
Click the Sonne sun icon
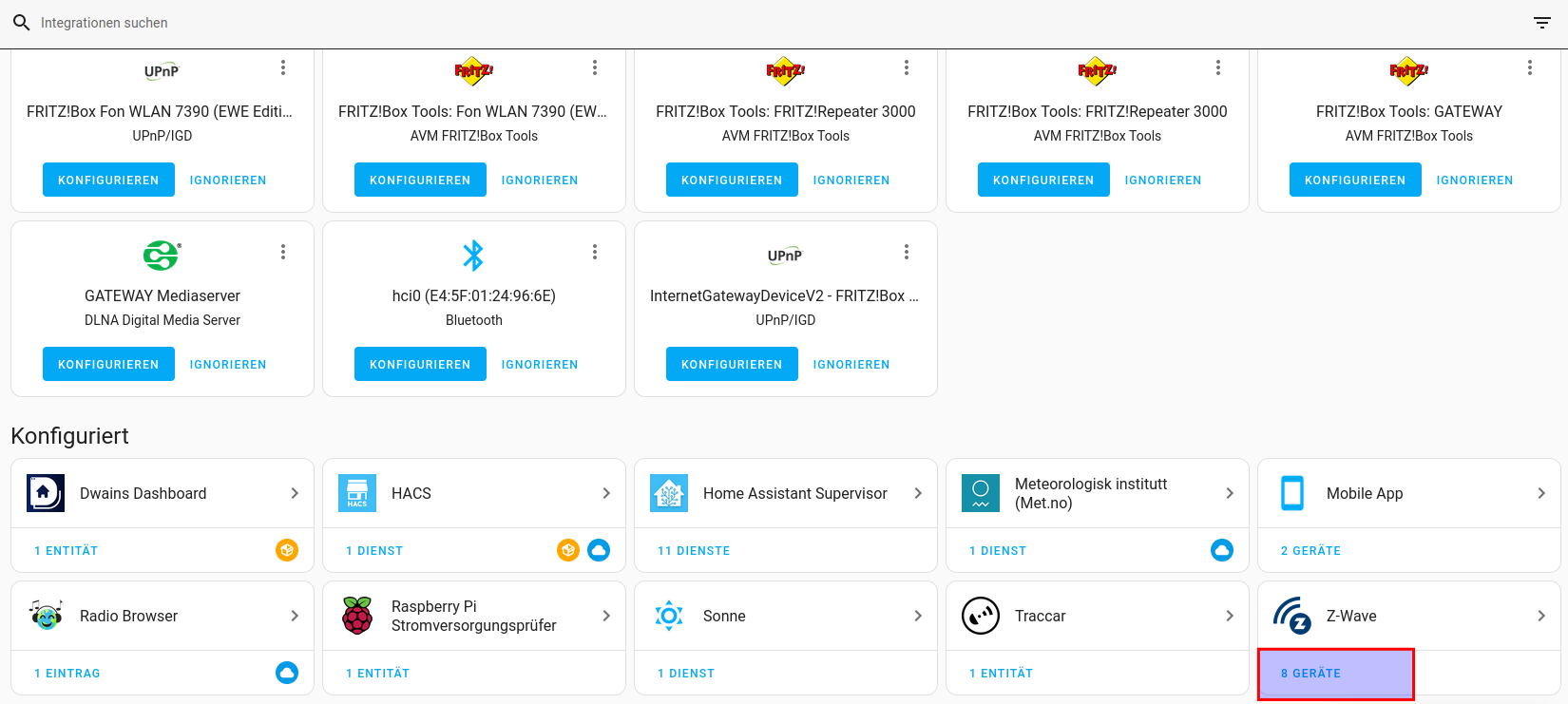pos(669,616)
